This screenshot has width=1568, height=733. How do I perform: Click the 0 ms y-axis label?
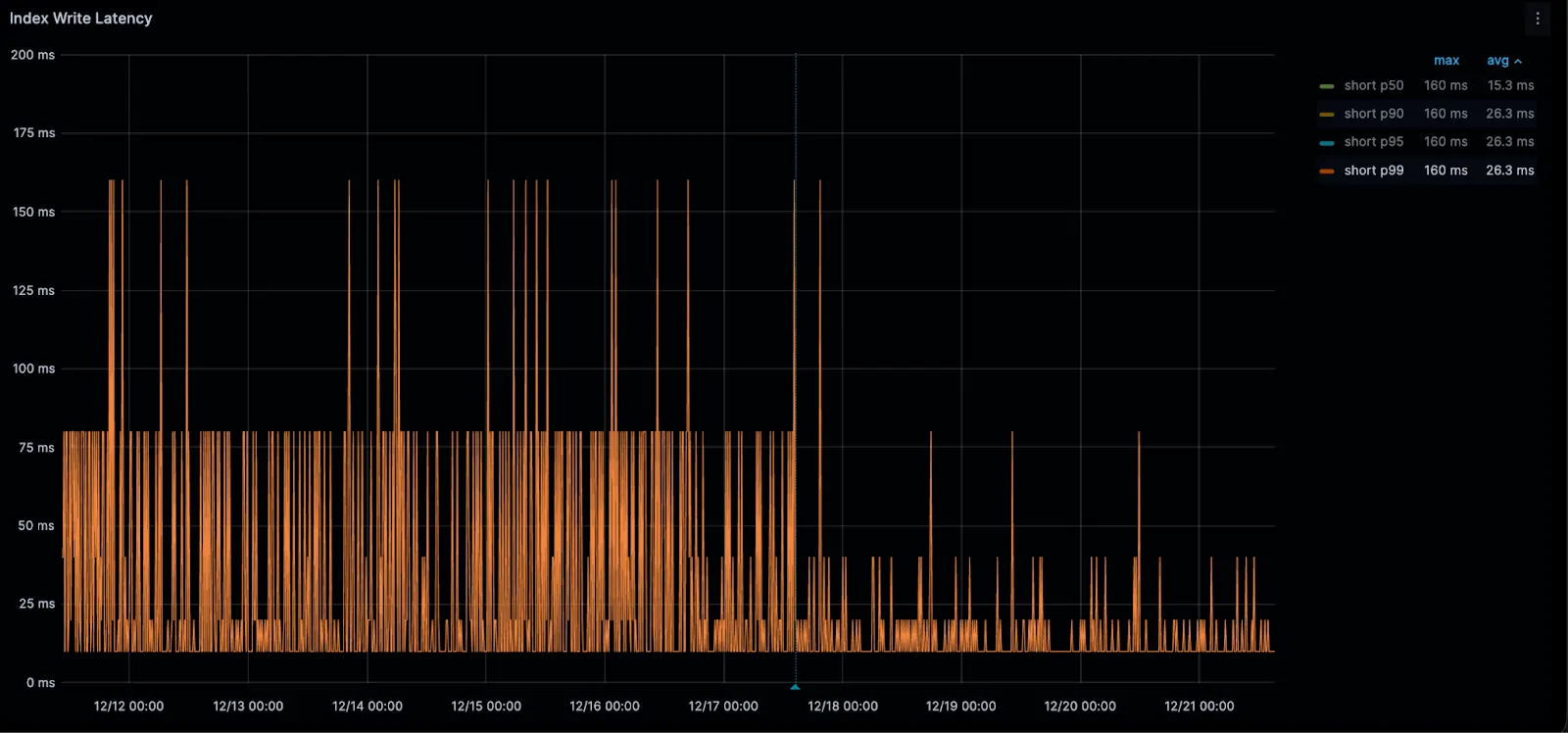40,683
